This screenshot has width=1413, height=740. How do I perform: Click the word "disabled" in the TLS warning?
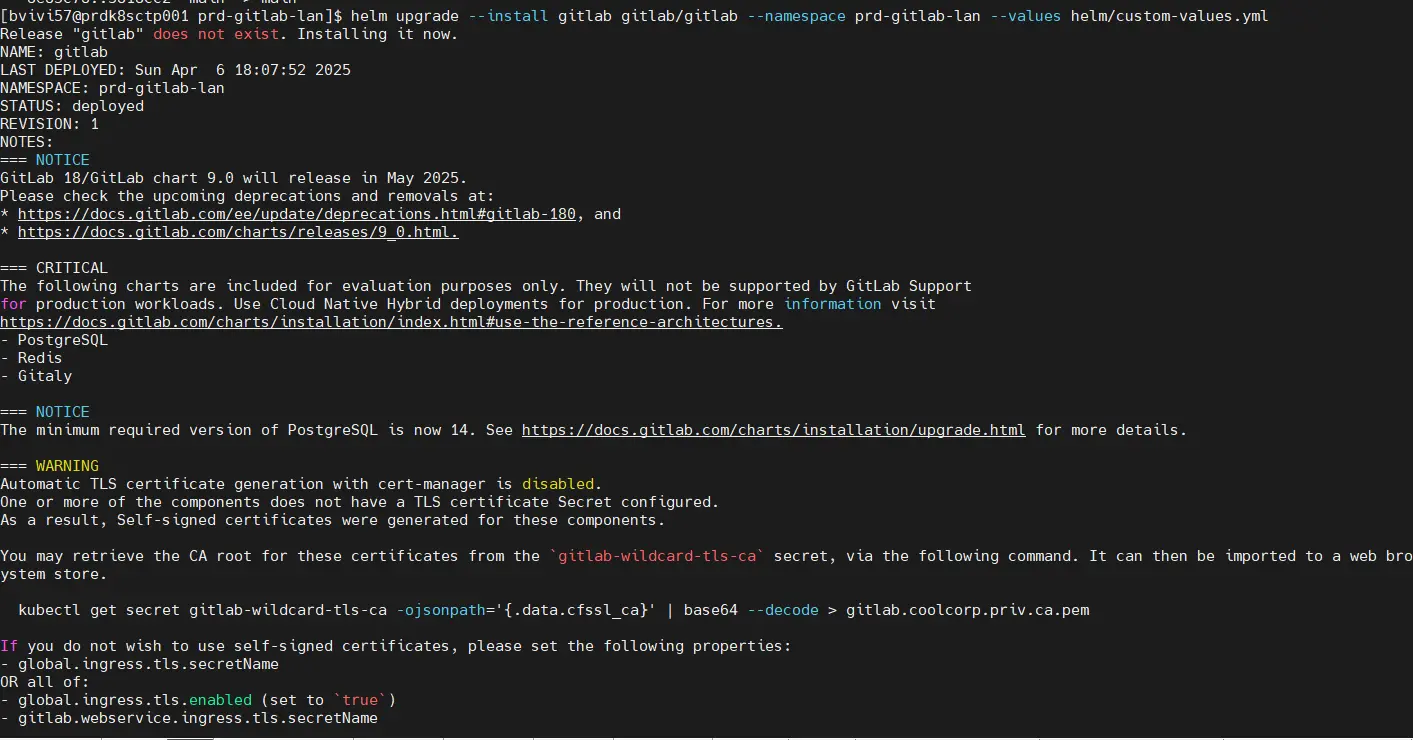tap(558, 484)
